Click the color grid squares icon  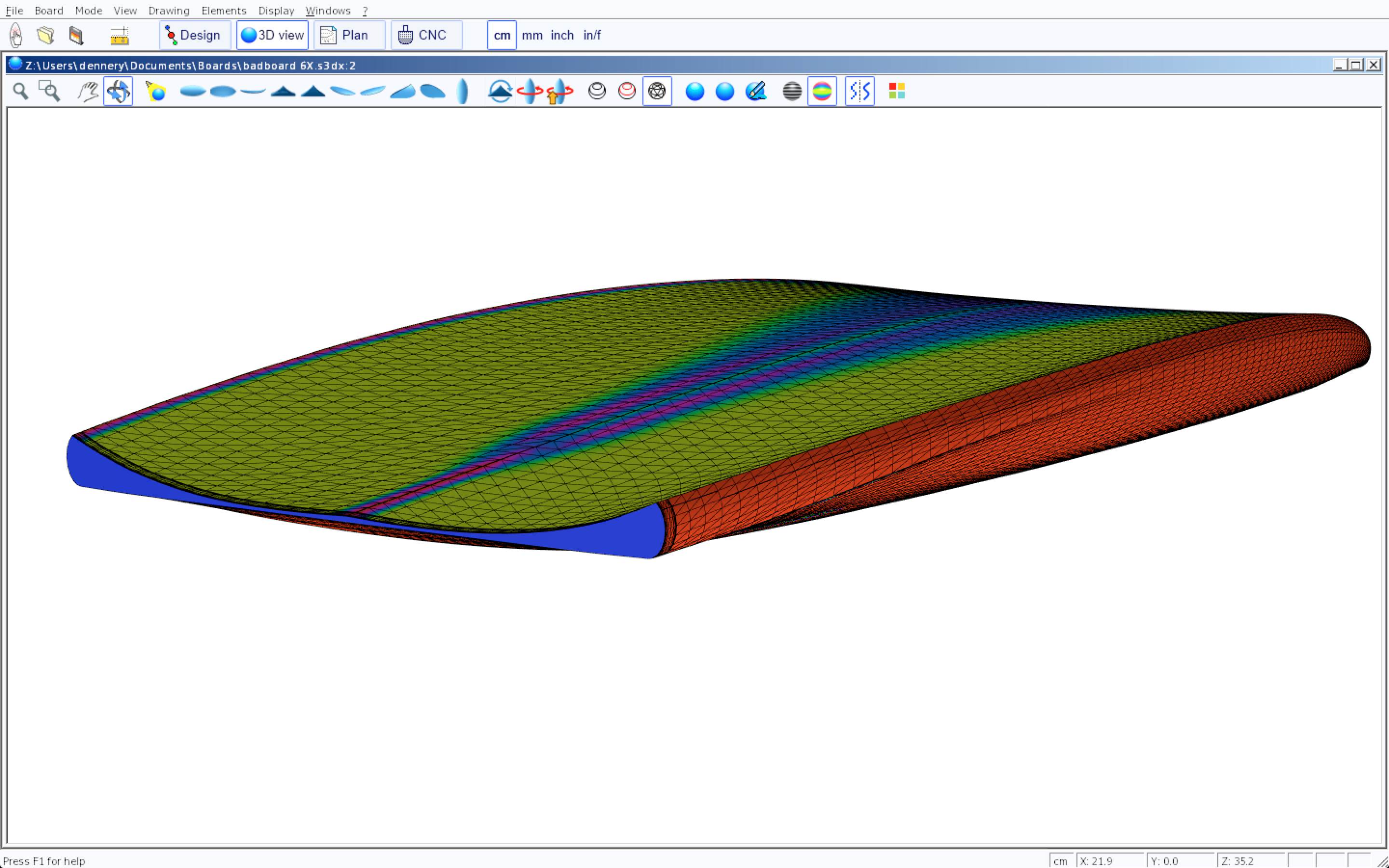897,91
